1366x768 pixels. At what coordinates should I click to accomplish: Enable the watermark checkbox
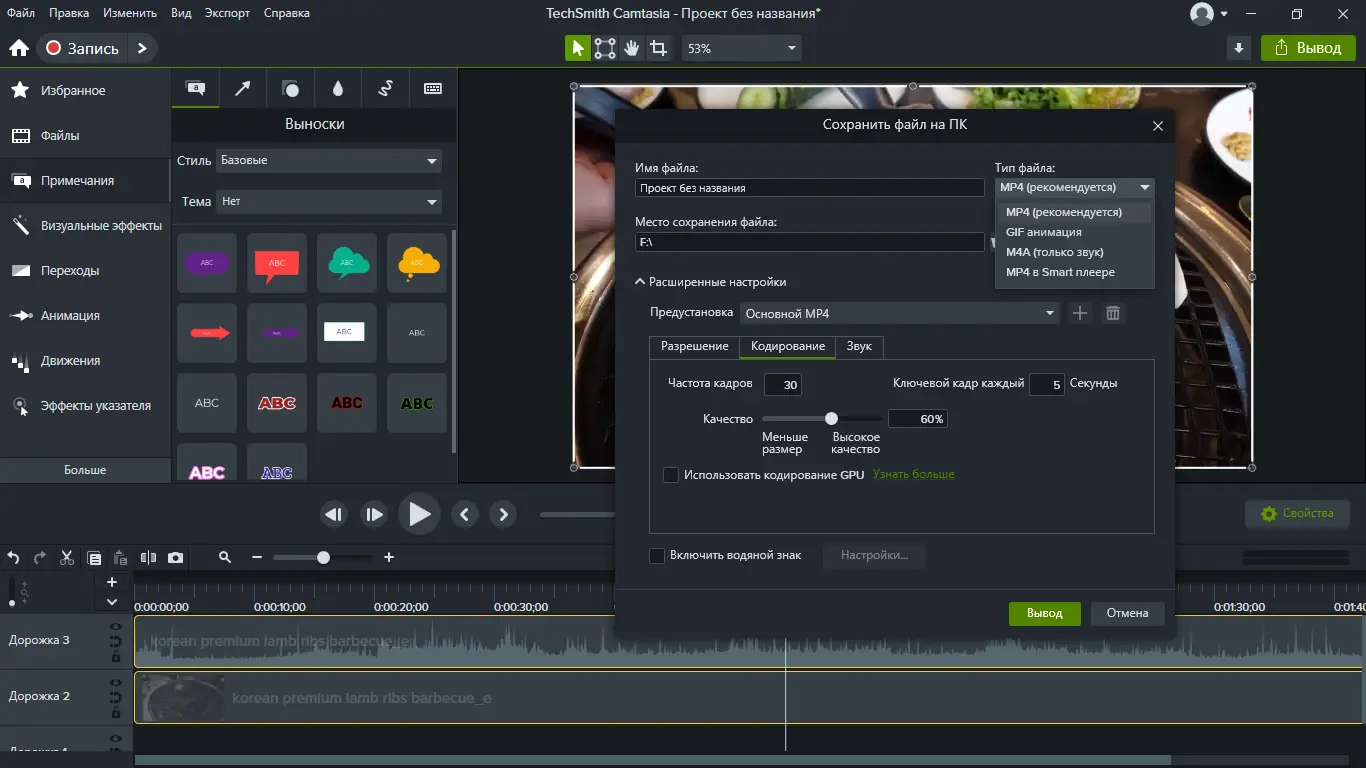[657, 555]
